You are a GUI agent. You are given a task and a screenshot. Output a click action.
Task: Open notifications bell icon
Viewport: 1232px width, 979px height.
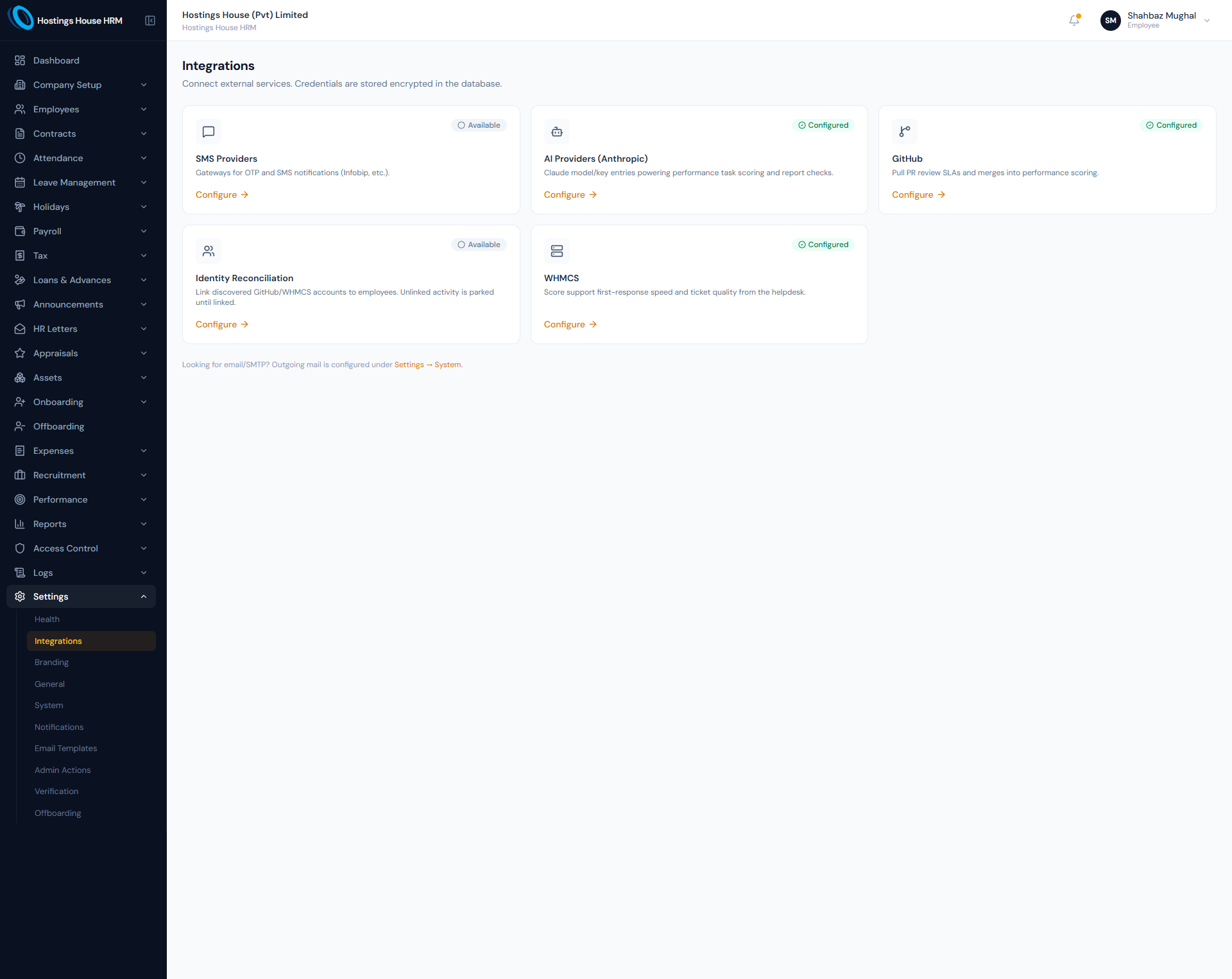1074,21
